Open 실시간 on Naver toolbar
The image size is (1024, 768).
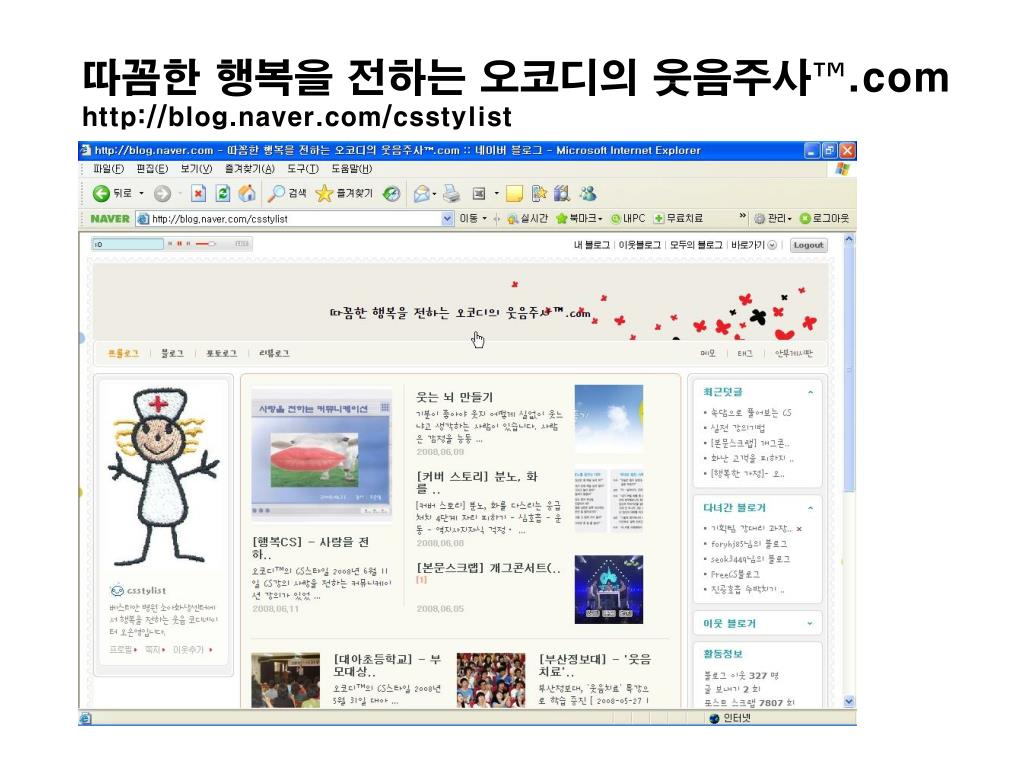(x=528, y=218)
